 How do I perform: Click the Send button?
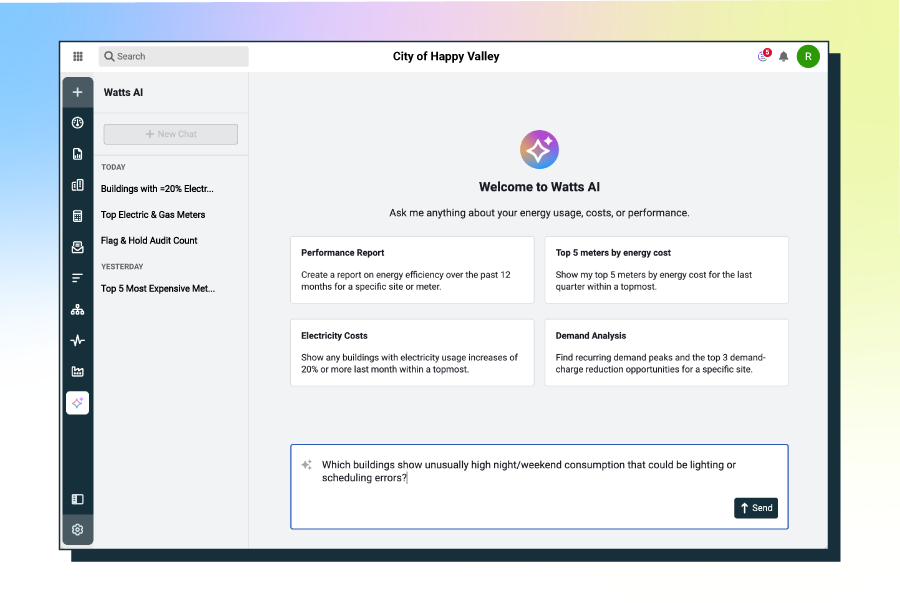tap(756, 508)
